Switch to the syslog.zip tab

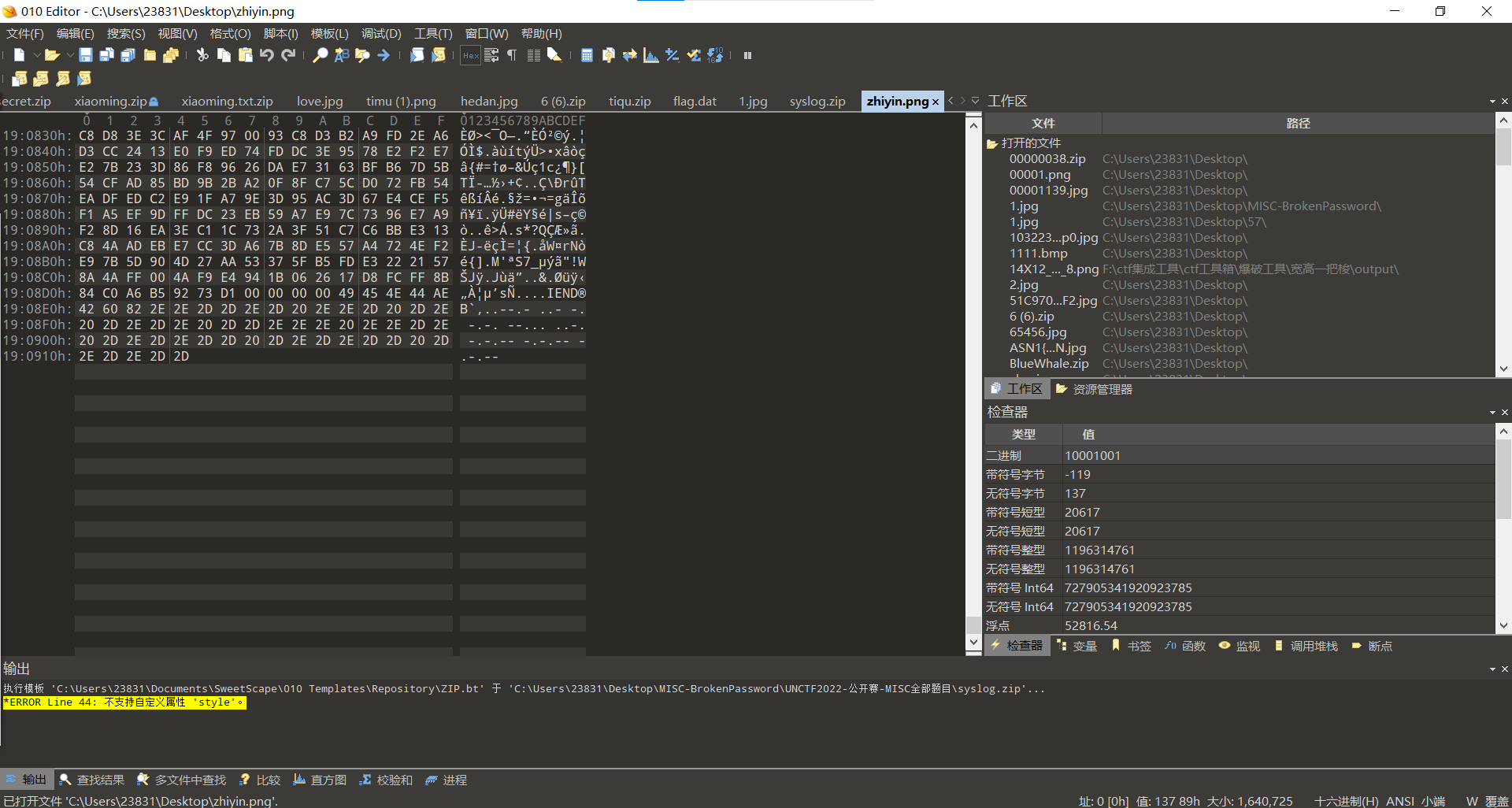click(817, 102)
